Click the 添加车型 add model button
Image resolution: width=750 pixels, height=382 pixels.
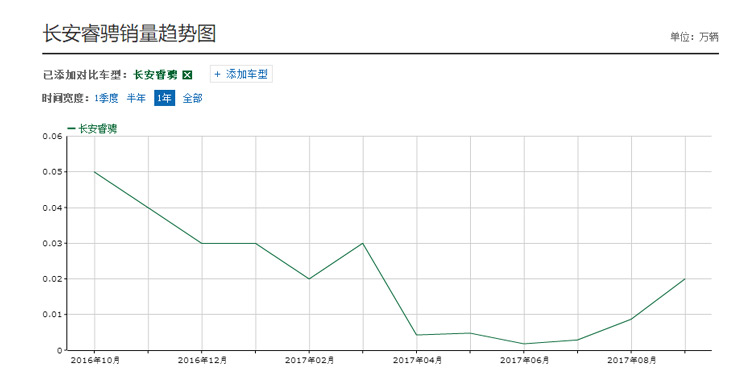241,74
